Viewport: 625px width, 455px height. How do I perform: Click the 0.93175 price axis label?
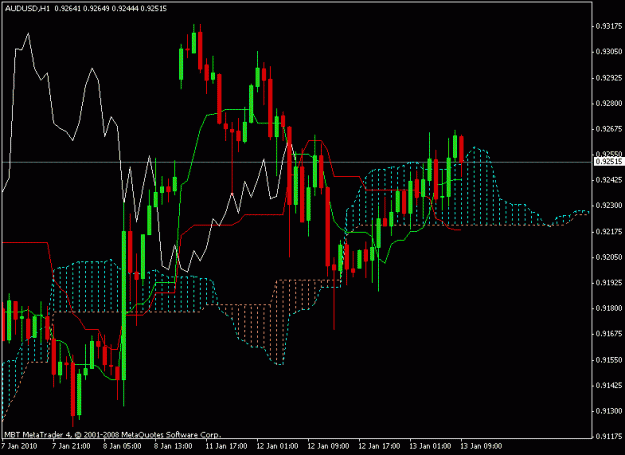[609, 26]
